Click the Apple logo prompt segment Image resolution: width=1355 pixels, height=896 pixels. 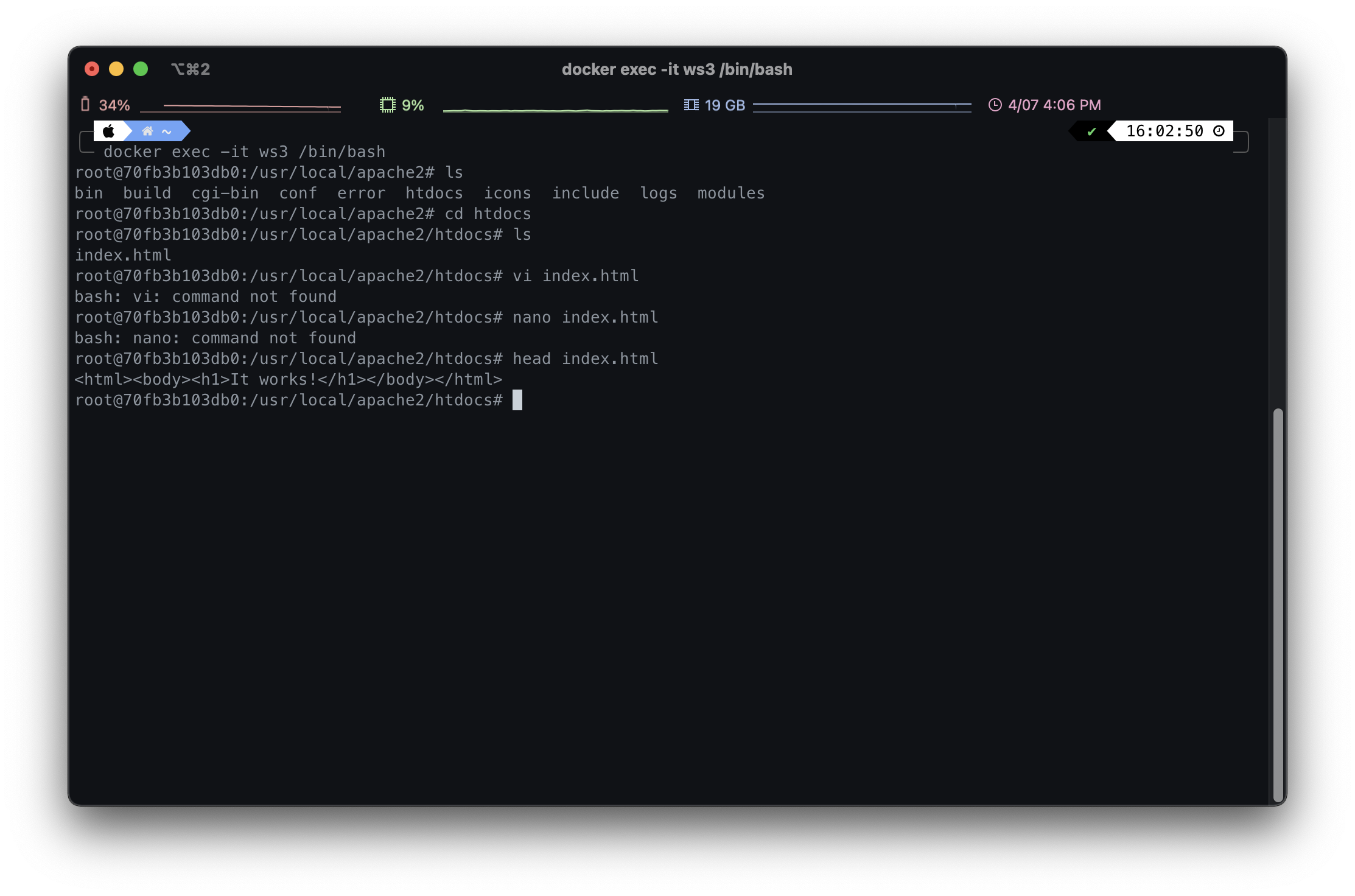pyautogui.click(x=109, y=131)
